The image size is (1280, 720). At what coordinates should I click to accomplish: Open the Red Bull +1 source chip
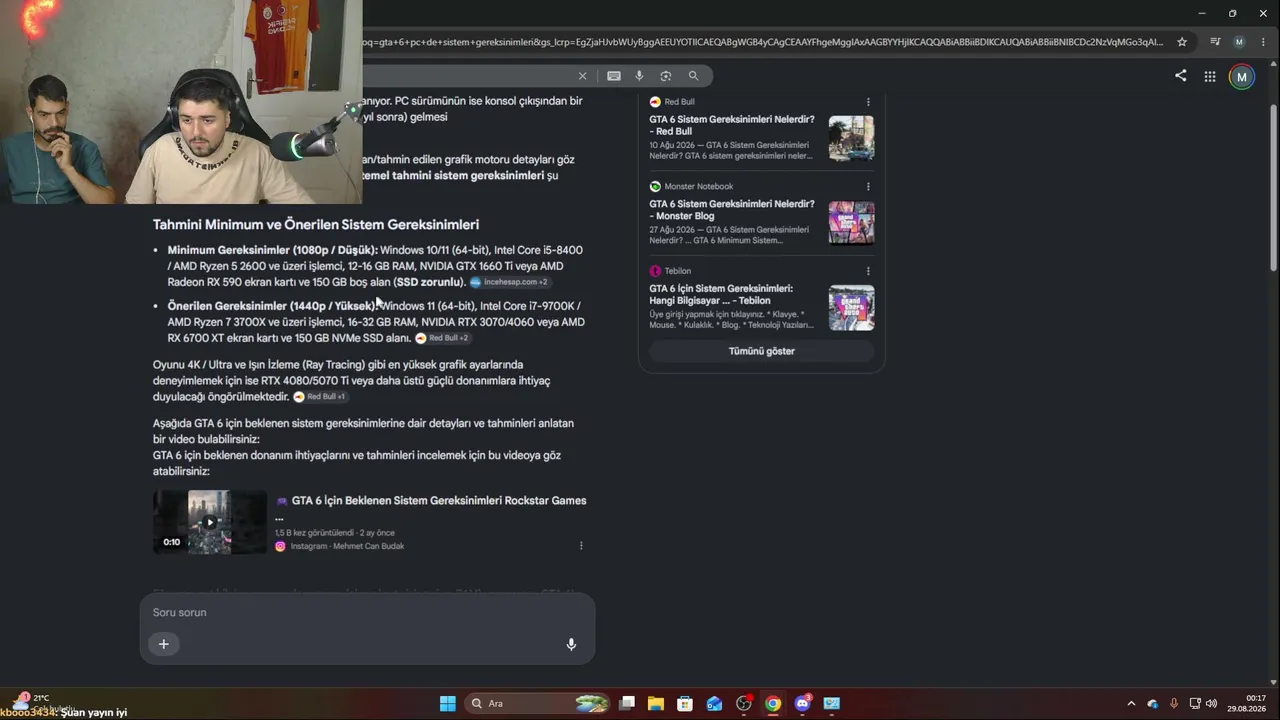click(320, 397)
